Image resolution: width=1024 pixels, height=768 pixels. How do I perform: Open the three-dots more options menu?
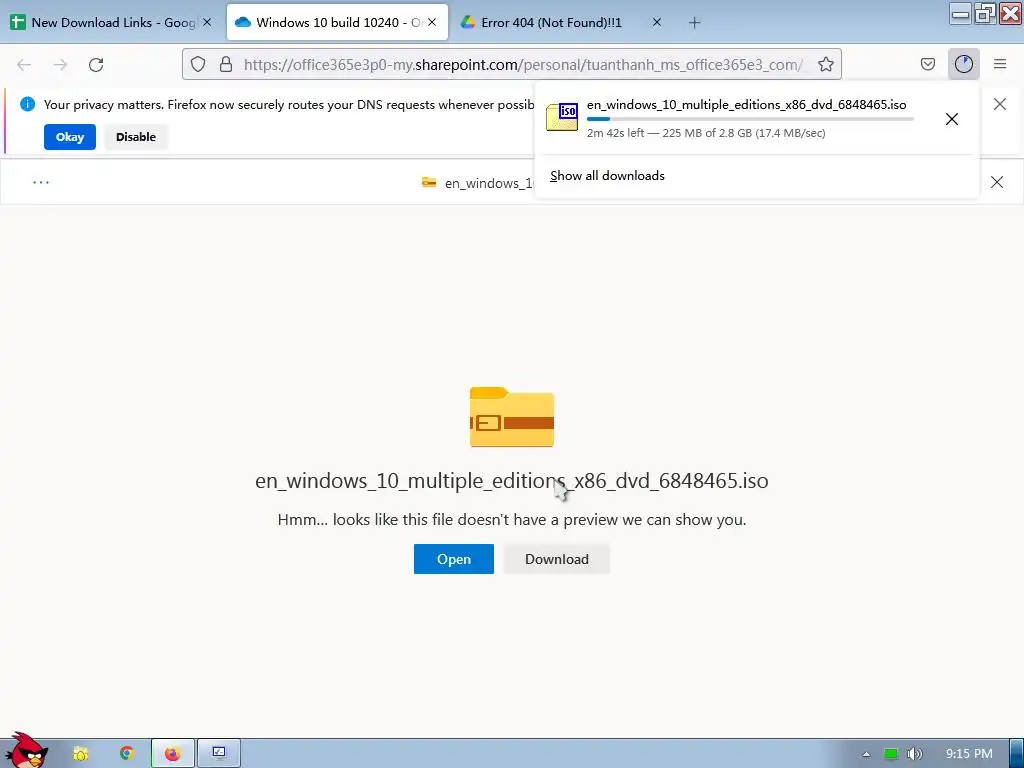pyautogui.click(x=40, y=182)
